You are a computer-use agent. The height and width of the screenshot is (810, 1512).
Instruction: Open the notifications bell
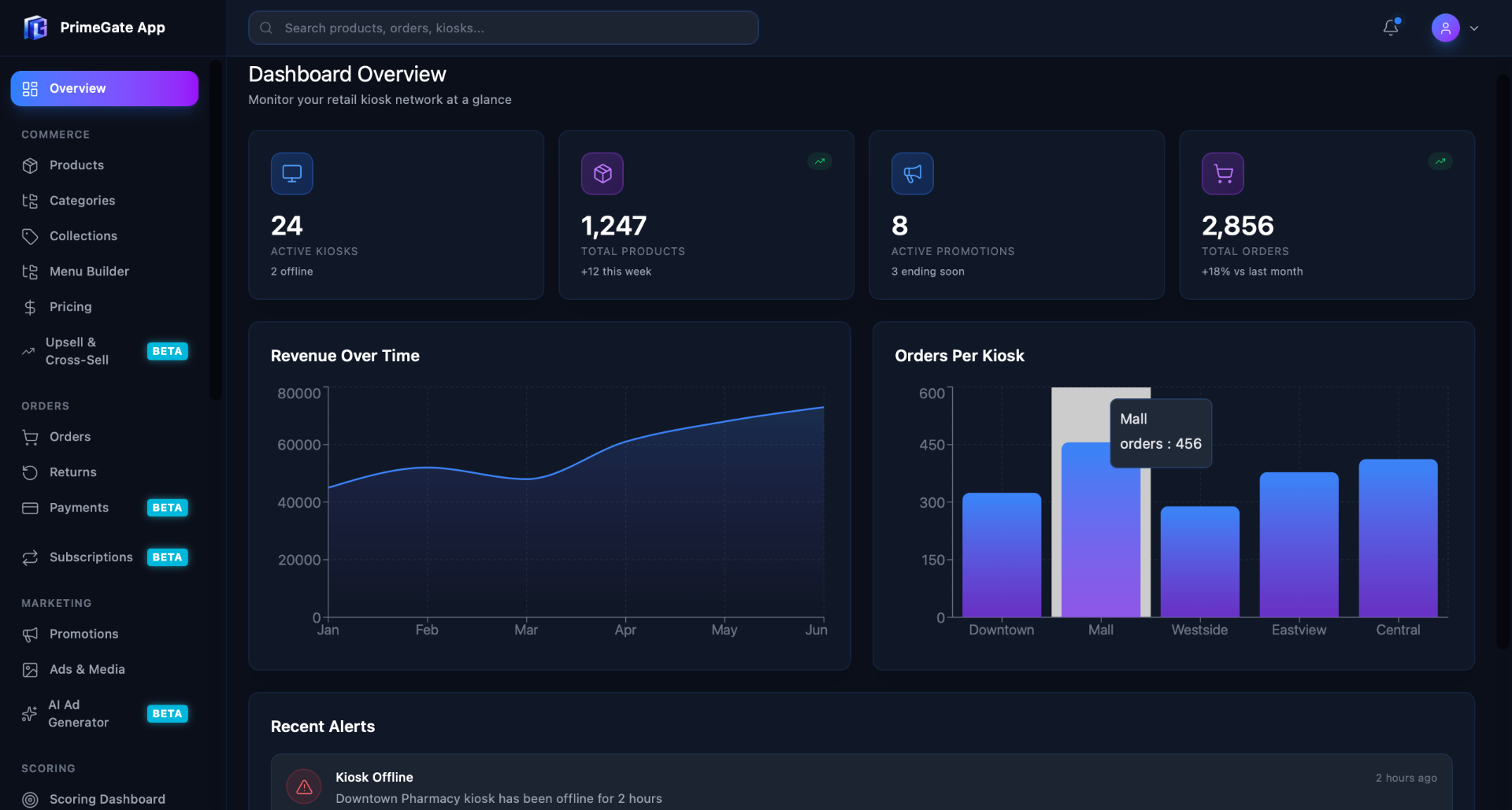(1391, 28)
